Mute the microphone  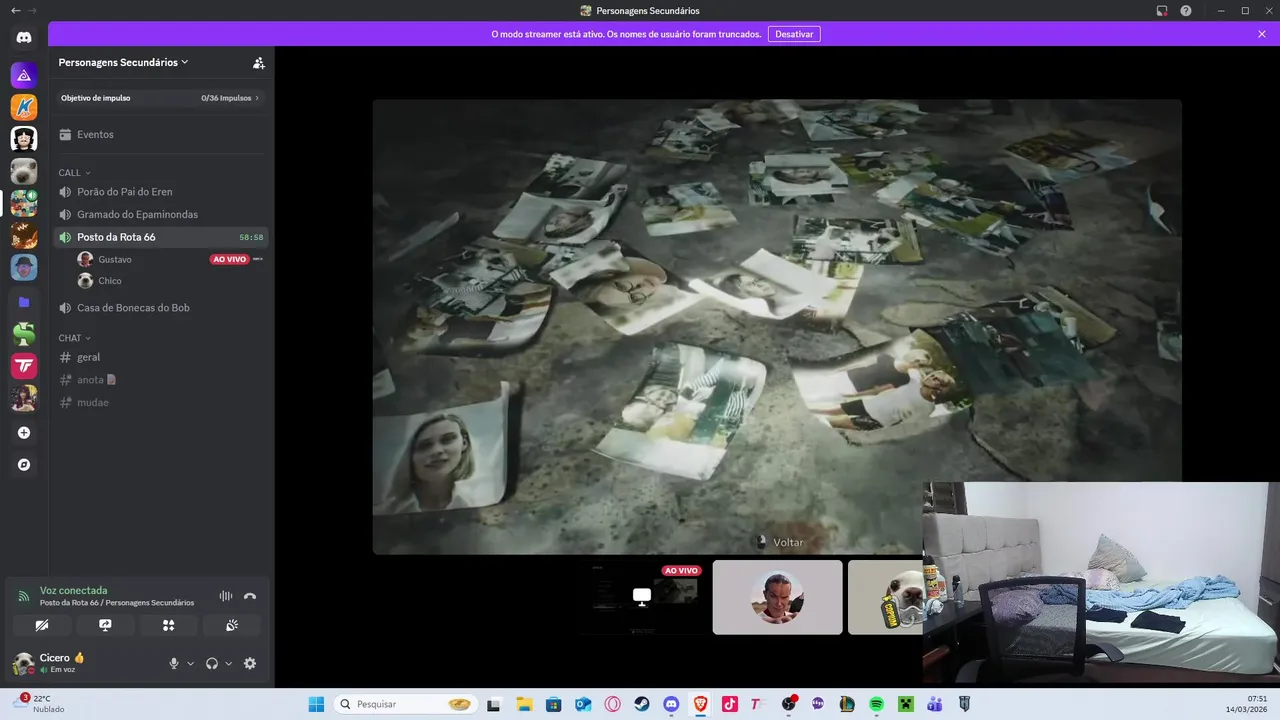coord(174,663)
